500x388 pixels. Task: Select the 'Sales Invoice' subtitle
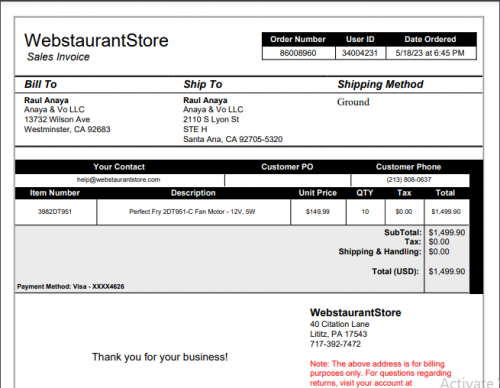58,57
